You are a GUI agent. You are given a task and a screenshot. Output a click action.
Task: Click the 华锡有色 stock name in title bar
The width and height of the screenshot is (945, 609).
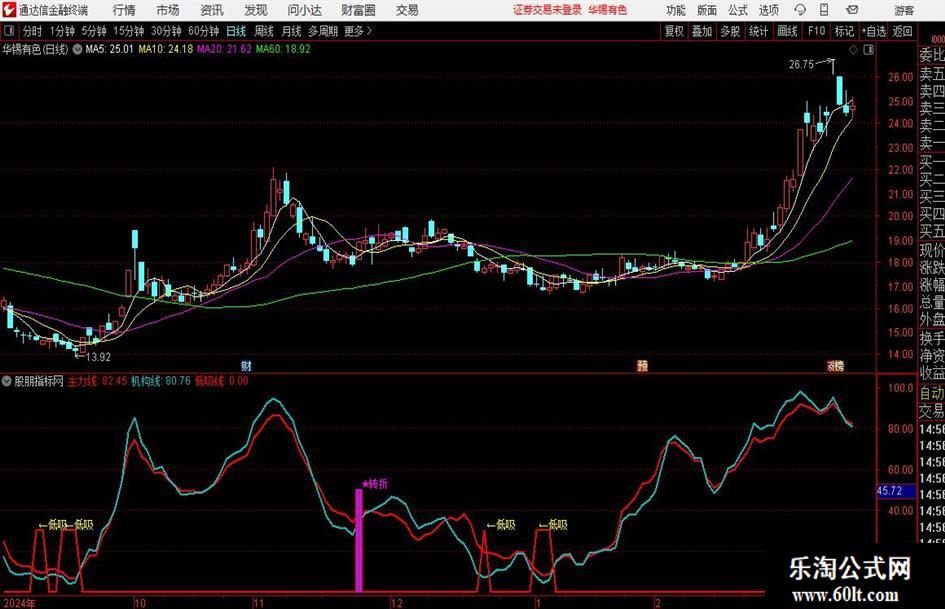(608, 10)
